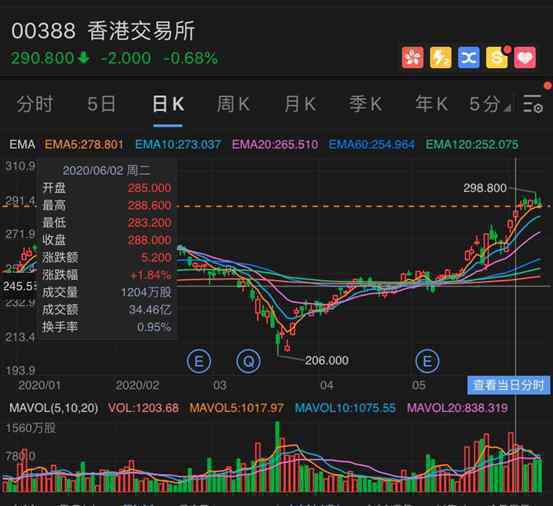Tap the first E event marker near 03

click(199, 361)
